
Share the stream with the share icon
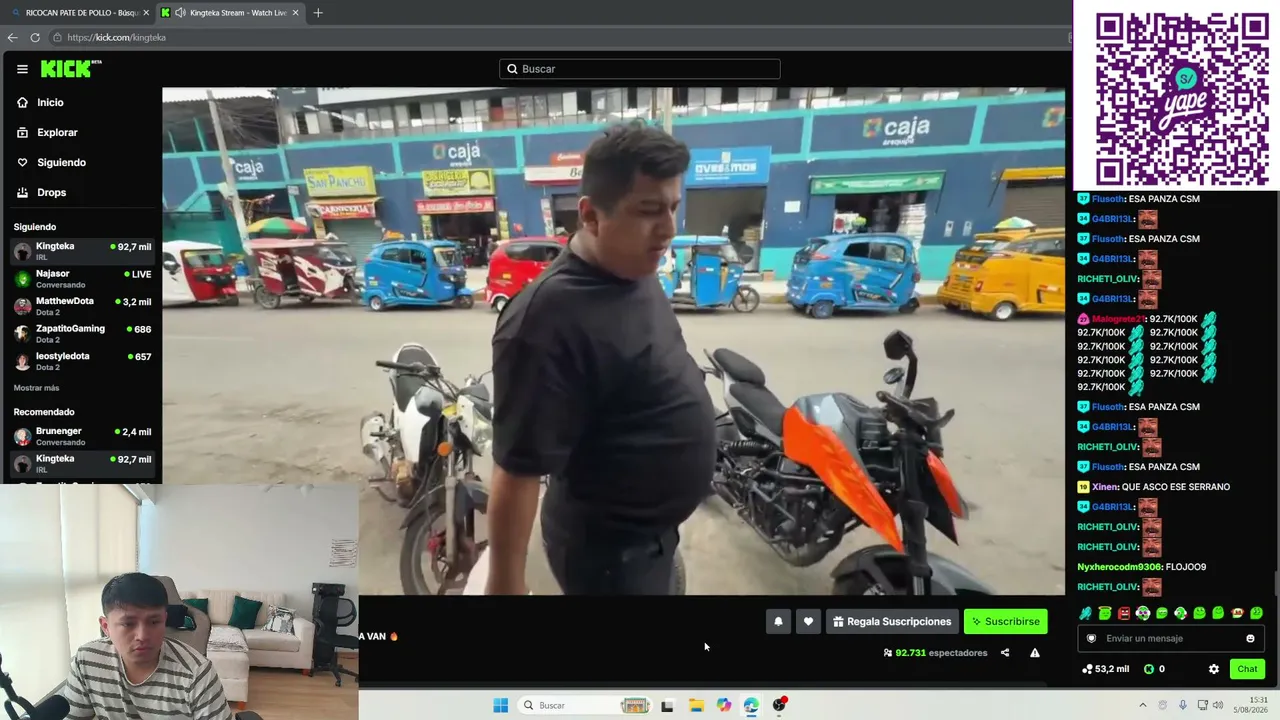tap(1005, 653)
